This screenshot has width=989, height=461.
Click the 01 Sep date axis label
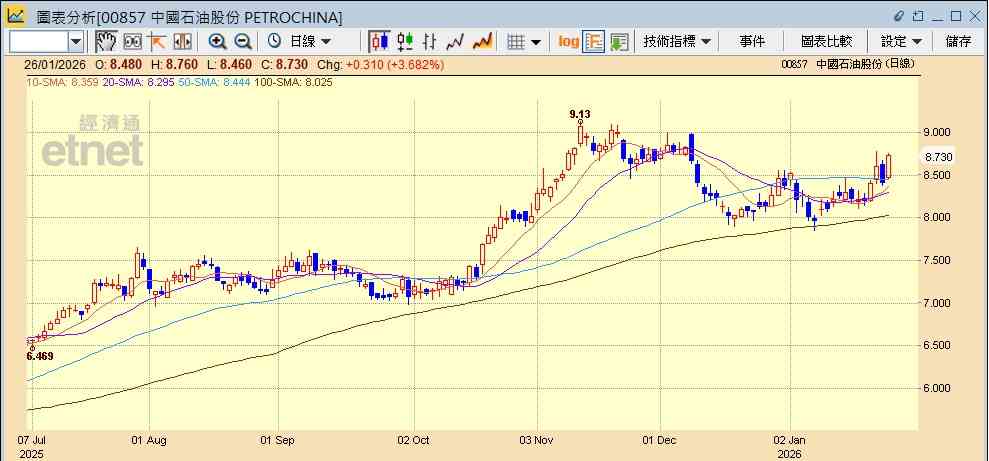(x=278, y=440)
